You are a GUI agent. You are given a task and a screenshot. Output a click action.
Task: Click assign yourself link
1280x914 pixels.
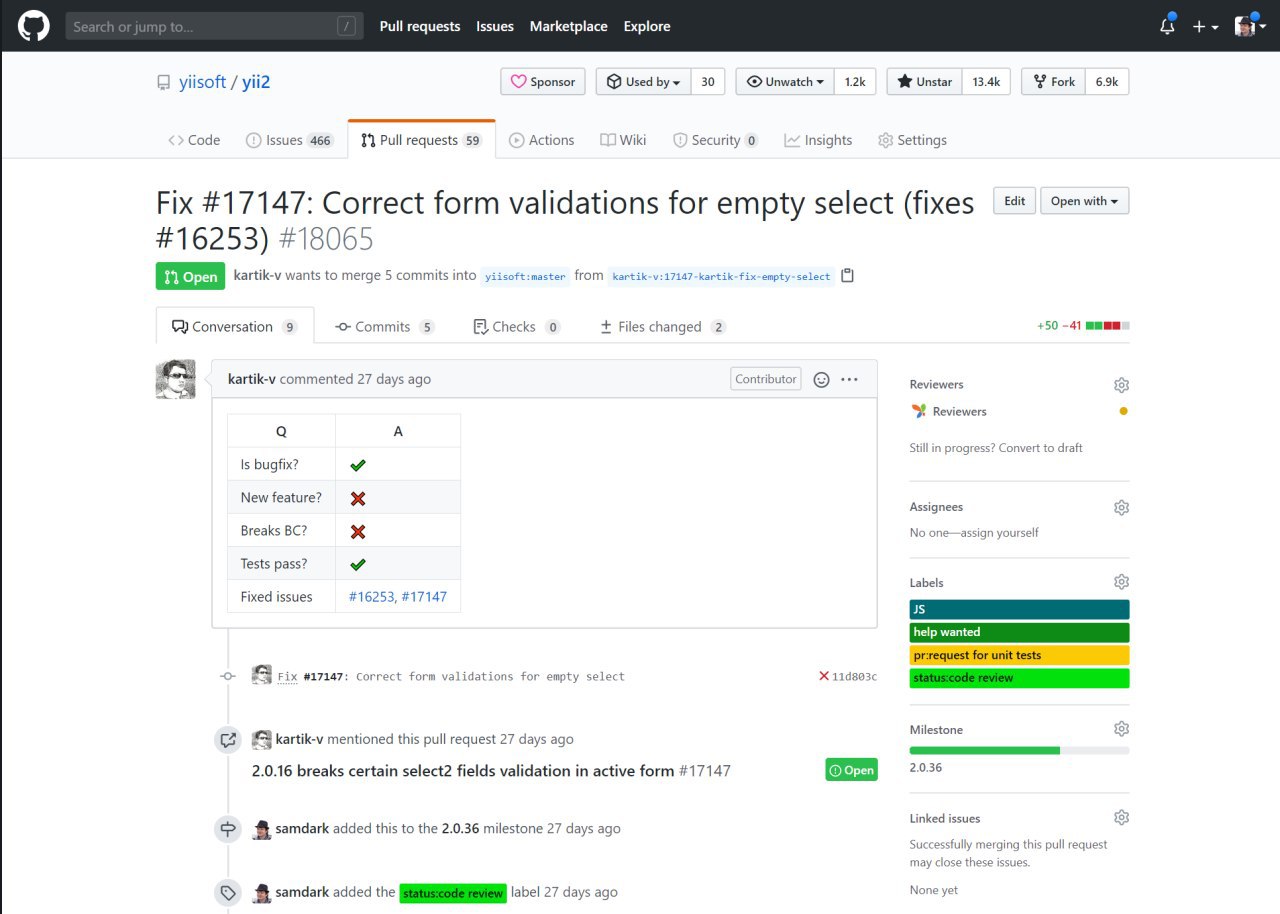point(999,532)
